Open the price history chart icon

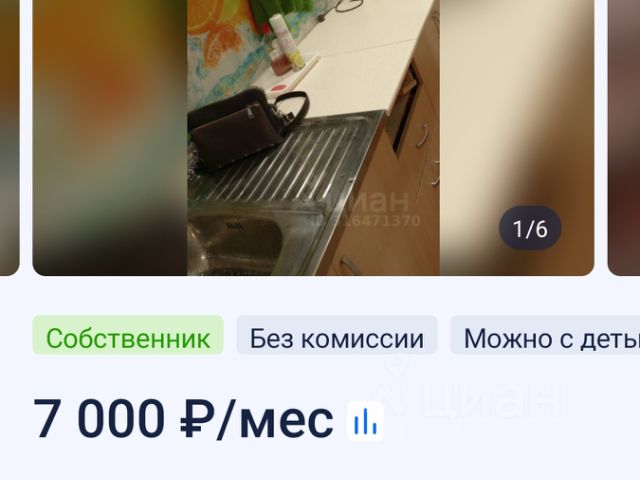click(365, 421)
